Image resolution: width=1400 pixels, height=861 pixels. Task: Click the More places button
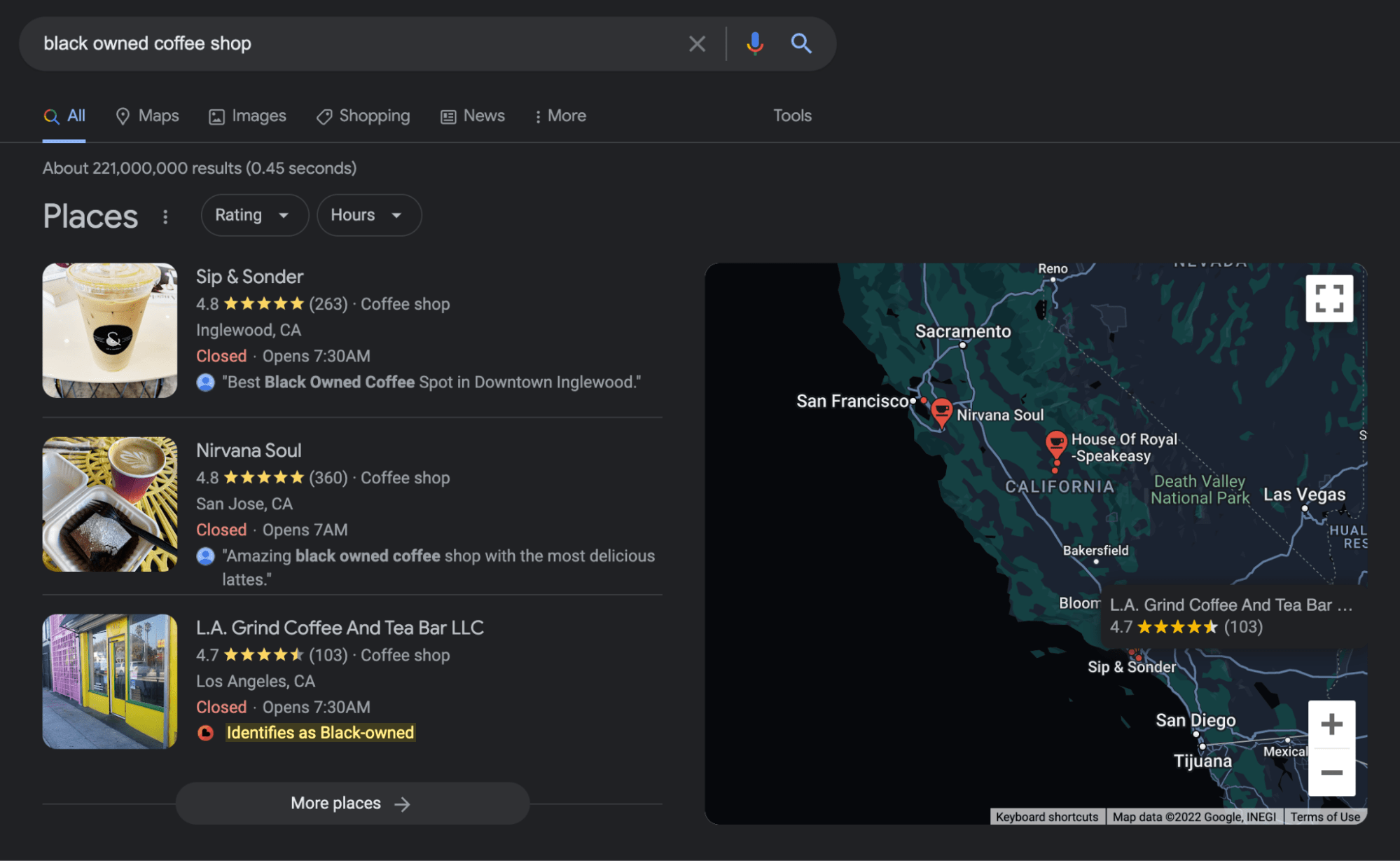(352, 803)
